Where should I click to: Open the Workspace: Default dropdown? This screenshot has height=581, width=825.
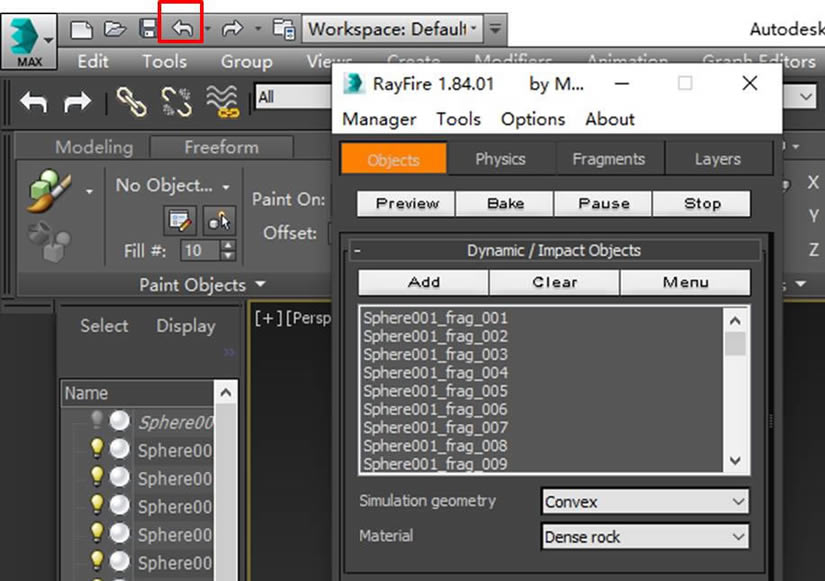(x=392, y=28)
